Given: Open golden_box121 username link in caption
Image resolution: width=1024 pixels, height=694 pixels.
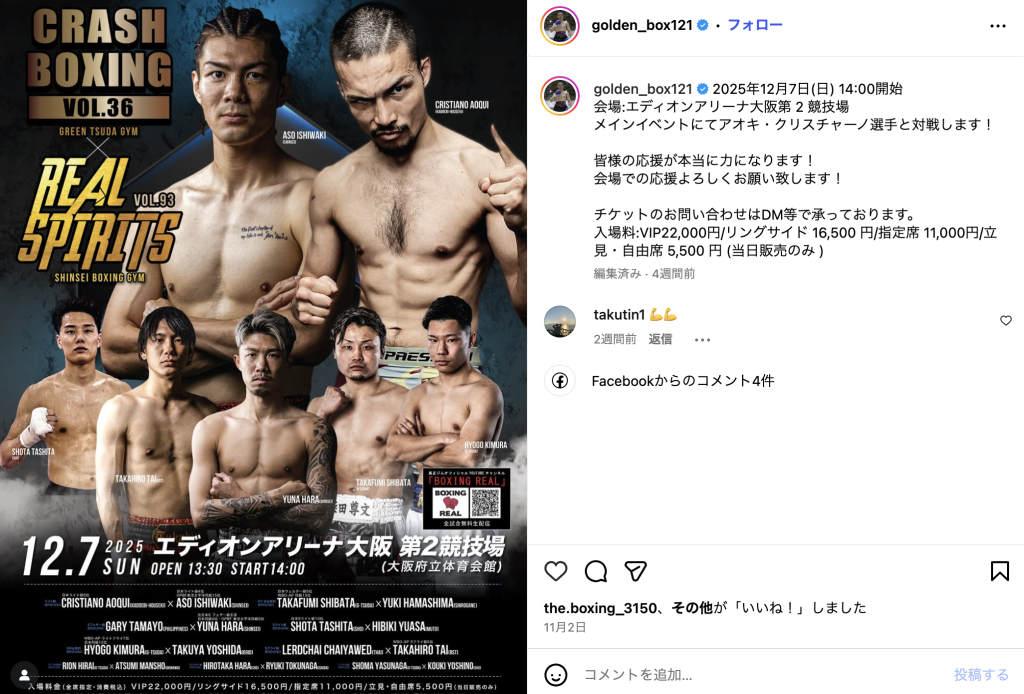Looking at the screenshot, I should click(x=643, y=89).
